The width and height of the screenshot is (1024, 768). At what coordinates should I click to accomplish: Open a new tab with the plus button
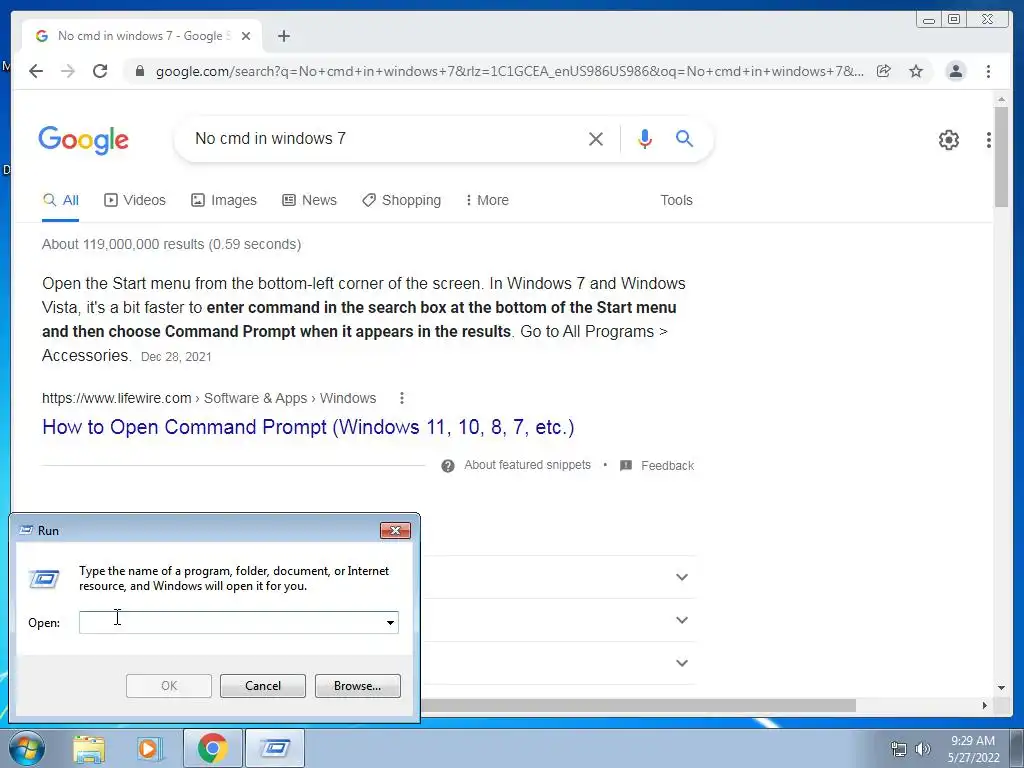pyautogui.click(x=283, y=36)
